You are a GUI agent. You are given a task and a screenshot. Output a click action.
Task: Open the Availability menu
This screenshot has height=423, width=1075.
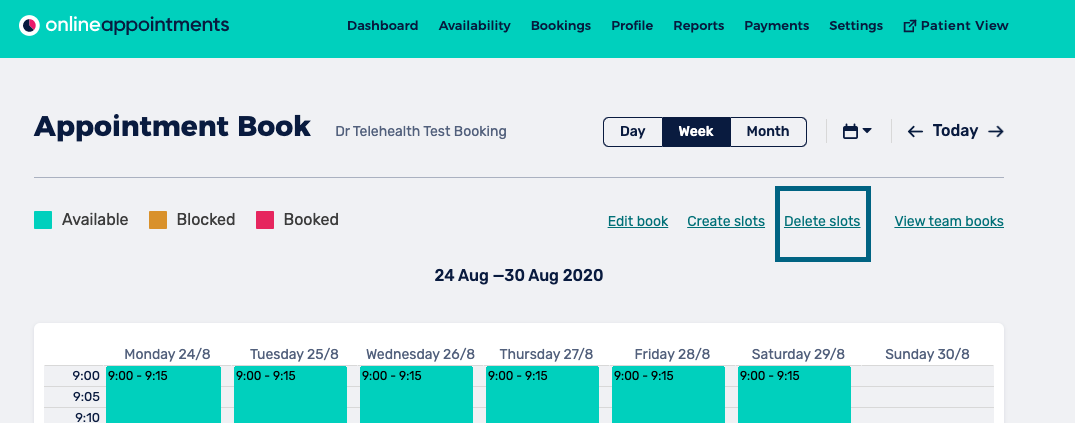[474, 26]
